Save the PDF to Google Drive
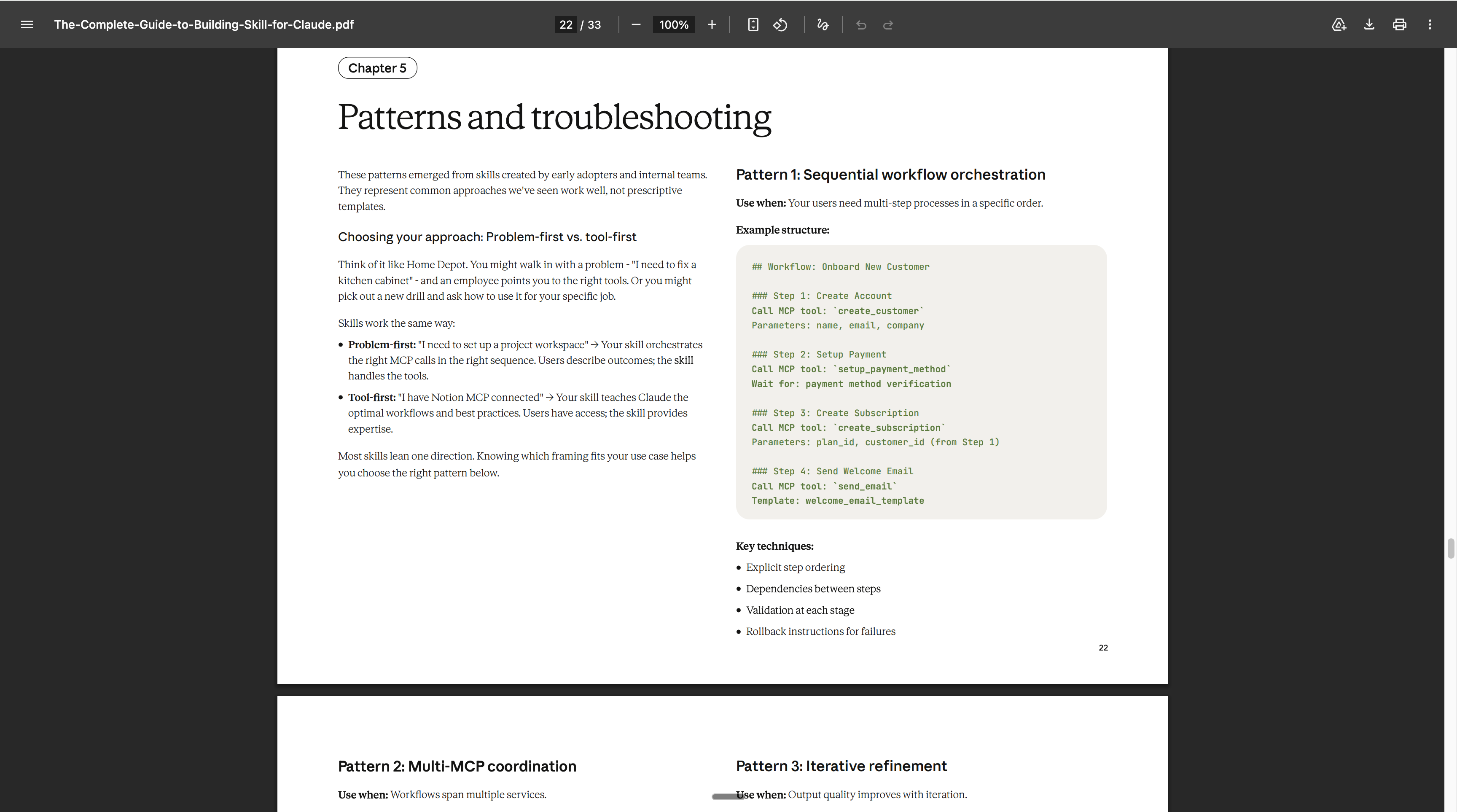Image resolution: width=1457 pixels, height=812 pixels. click(x=1338, y=24)
